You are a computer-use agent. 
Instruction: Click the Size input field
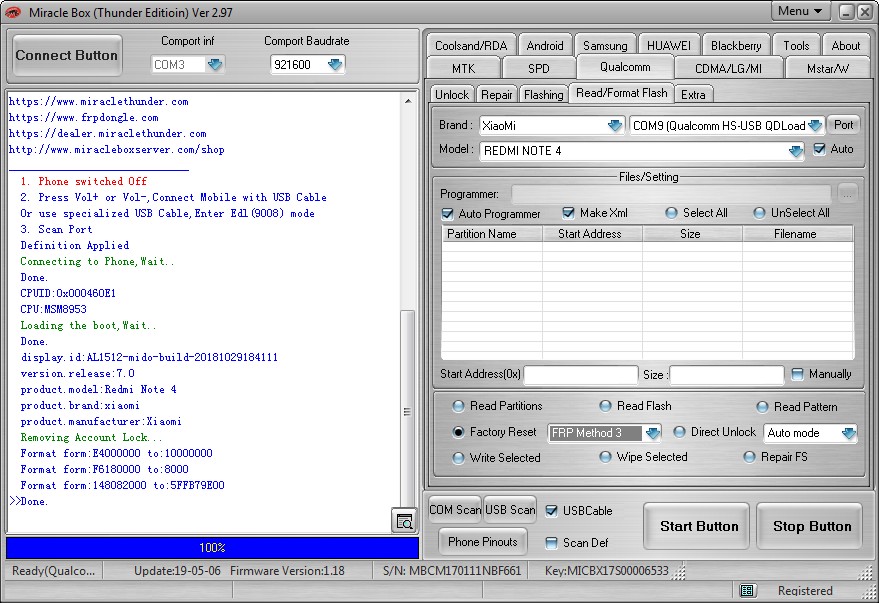point(727,374)
